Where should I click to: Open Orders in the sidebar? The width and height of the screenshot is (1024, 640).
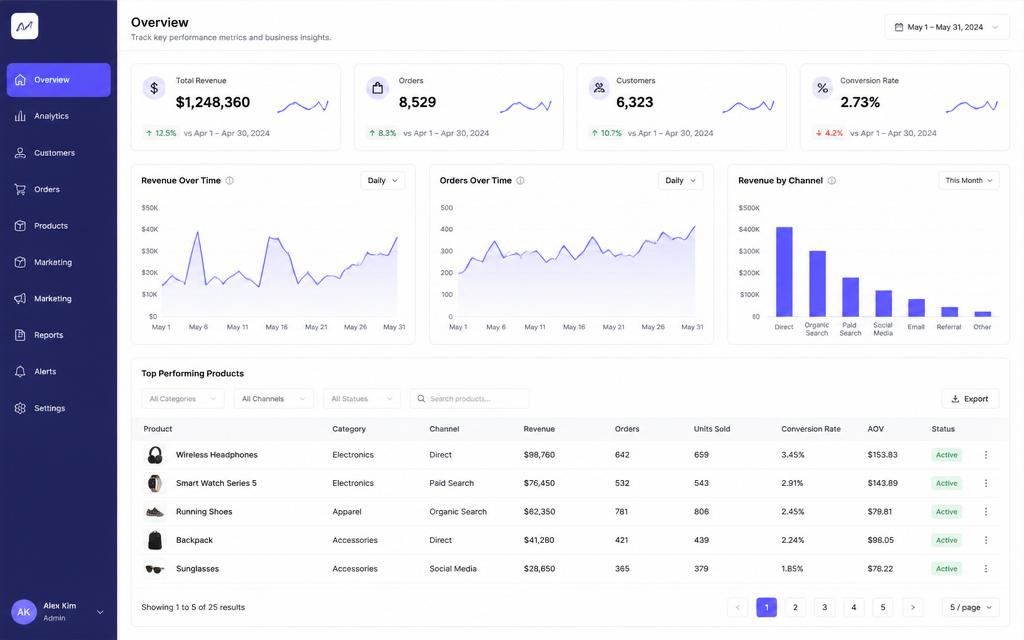[59, 189]
